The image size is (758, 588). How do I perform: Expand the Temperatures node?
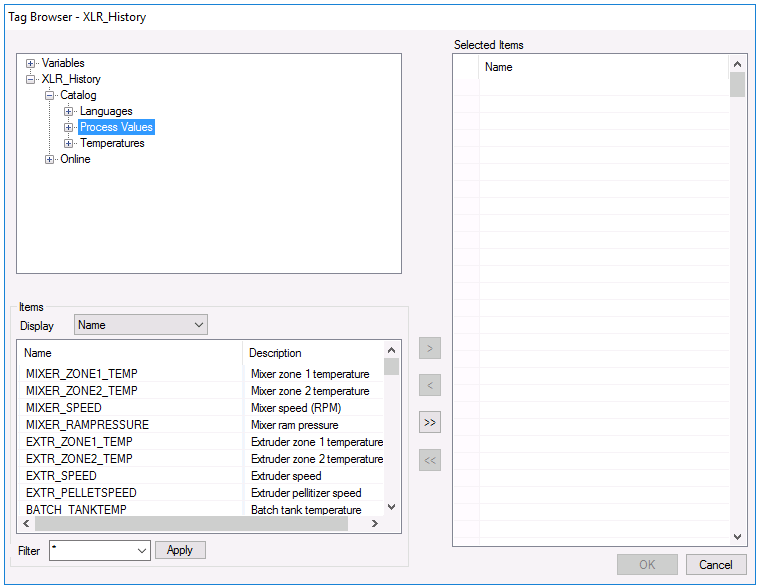69,143
